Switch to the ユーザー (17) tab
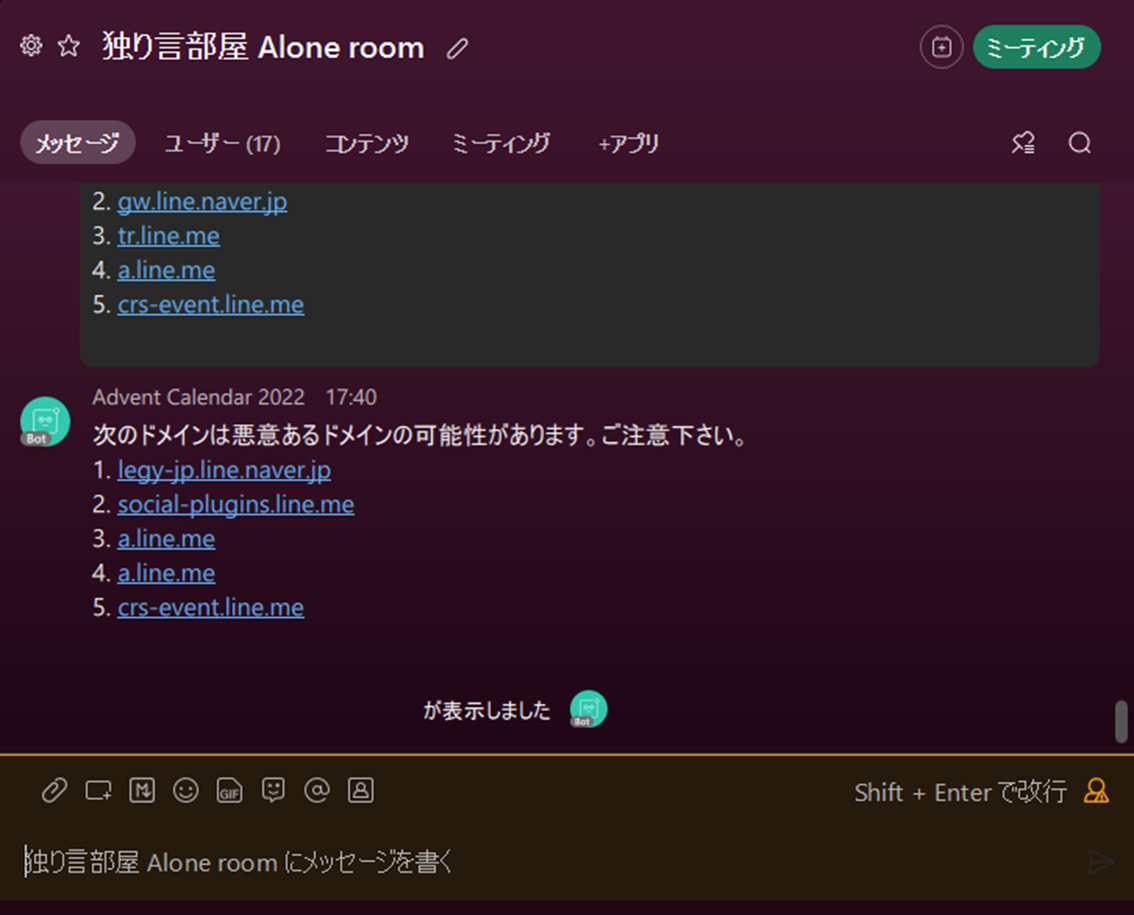 222,143
